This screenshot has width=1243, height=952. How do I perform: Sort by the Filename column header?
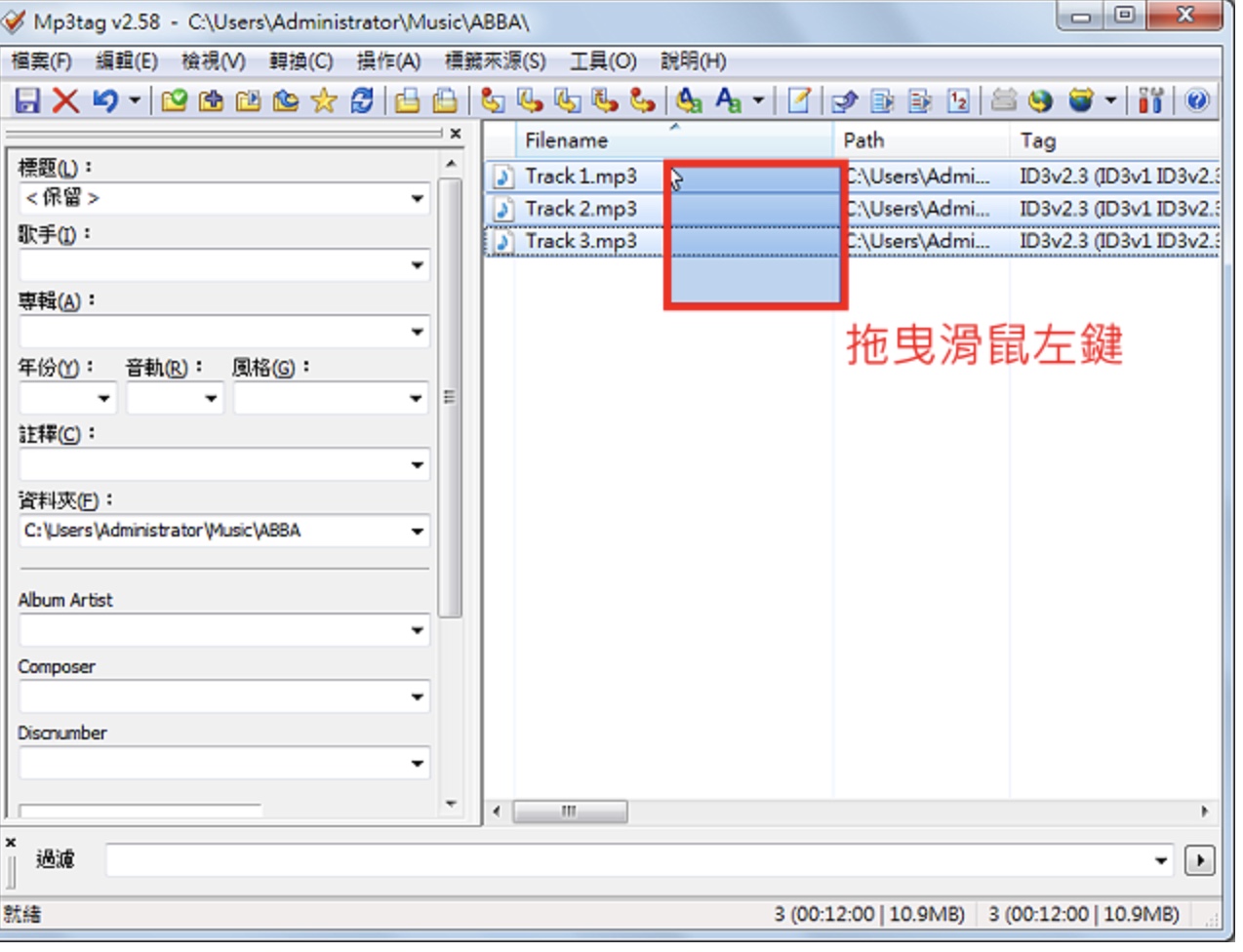click(x=674, y=140)
